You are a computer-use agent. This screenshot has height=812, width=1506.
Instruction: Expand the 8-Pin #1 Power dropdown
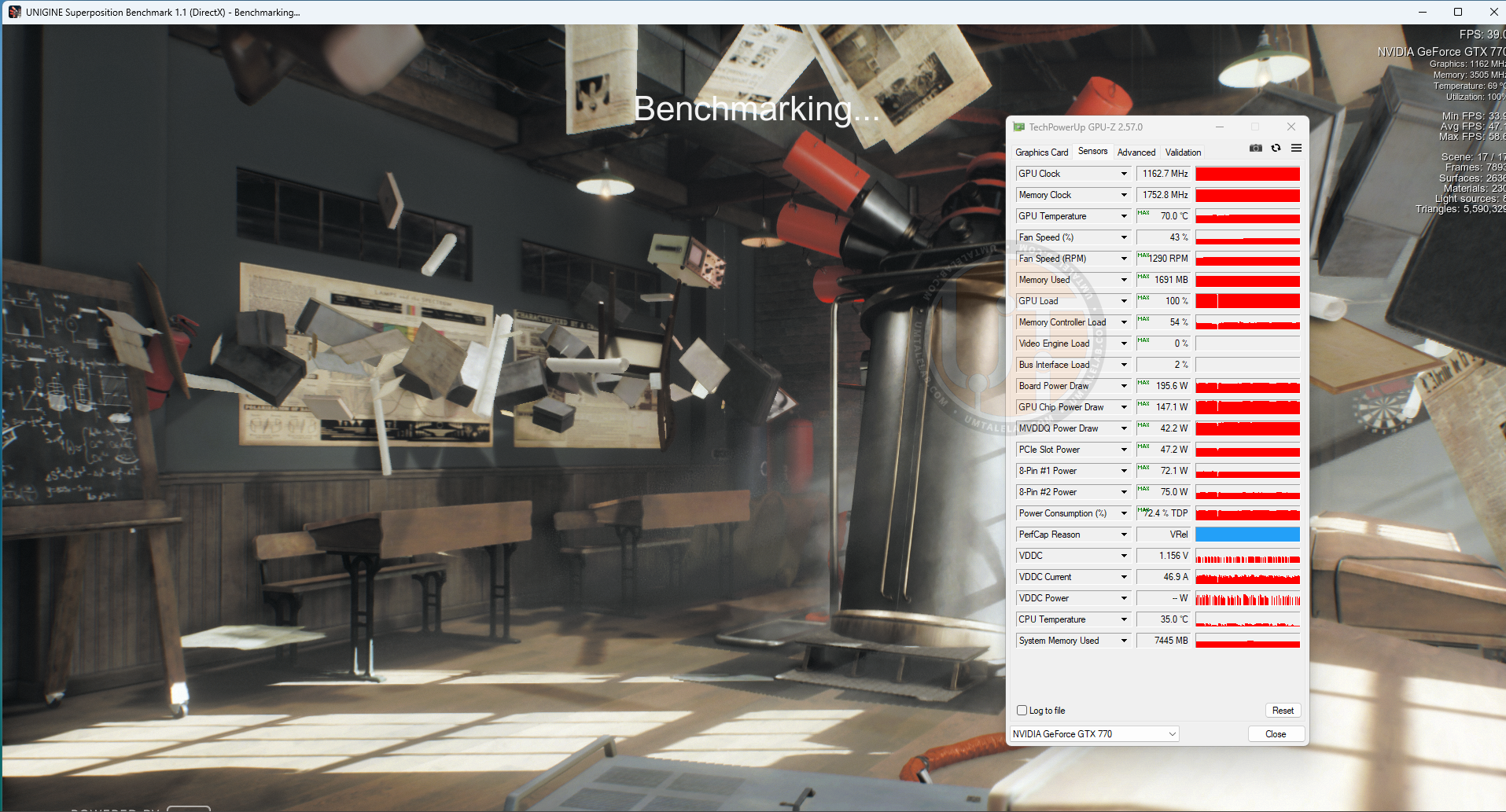(1124, 471)
